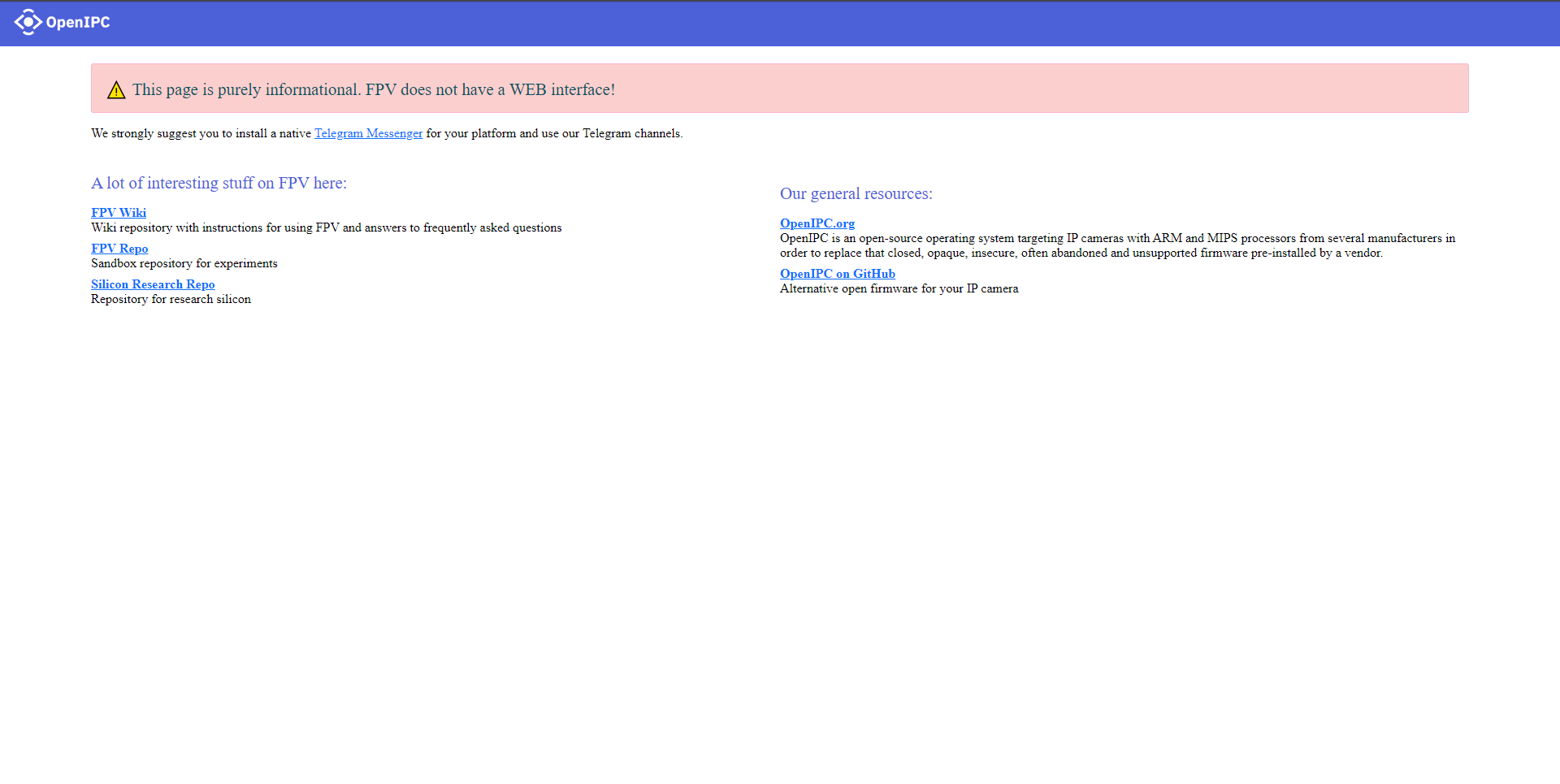Click the OpenIPC brand name in header

pyautogui.click(x=78, y=23)
